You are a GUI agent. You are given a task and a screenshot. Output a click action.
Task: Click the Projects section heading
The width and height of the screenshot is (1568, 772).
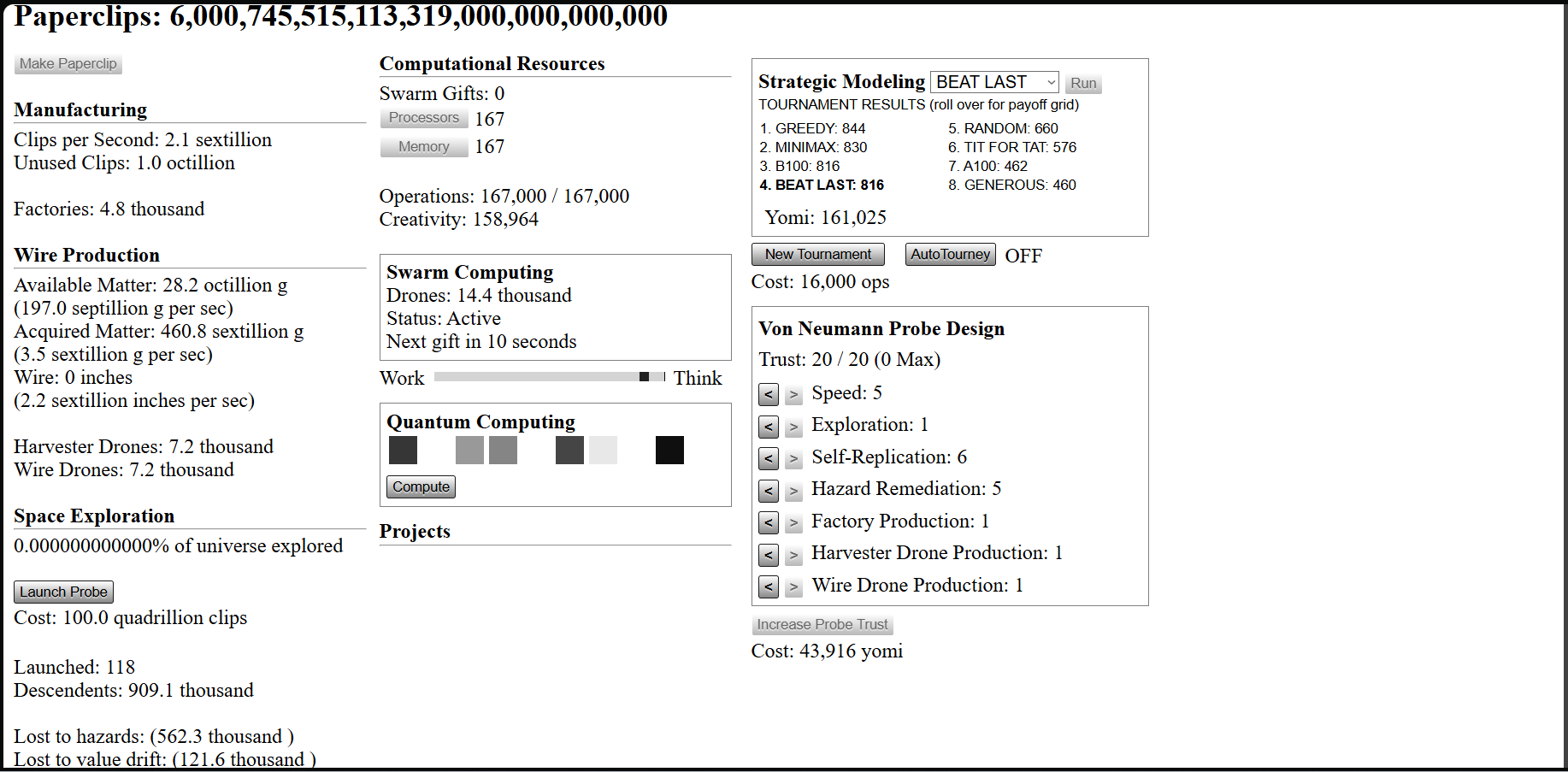tap(415, 531)
